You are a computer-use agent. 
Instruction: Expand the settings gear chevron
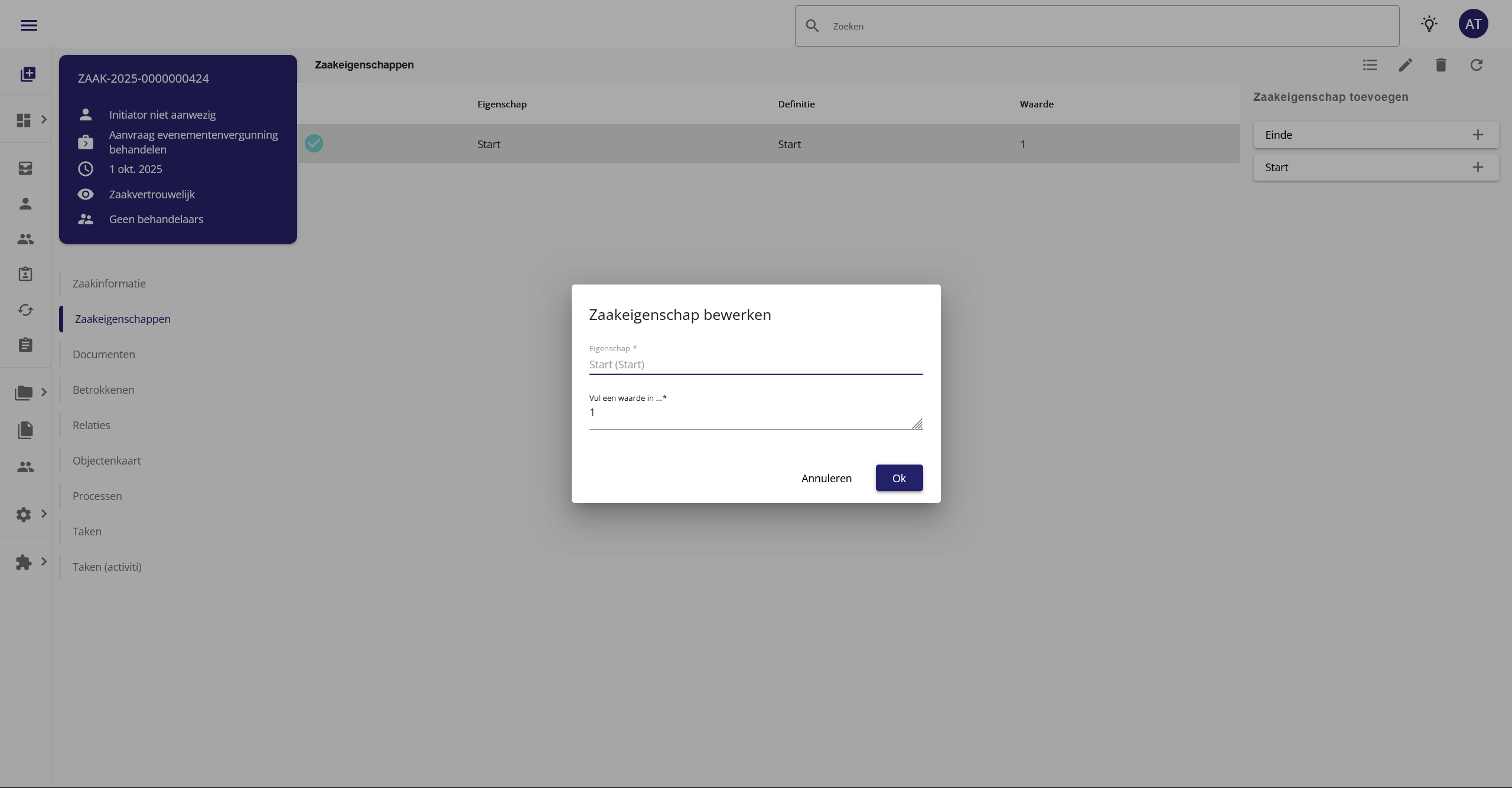(x=44, y=514)
